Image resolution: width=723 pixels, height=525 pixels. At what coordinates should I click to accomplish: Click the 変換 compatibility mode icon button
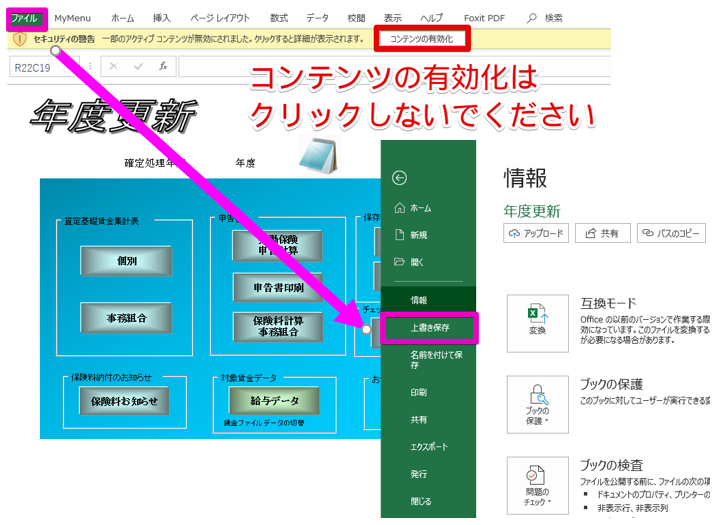tap(537, 322)
